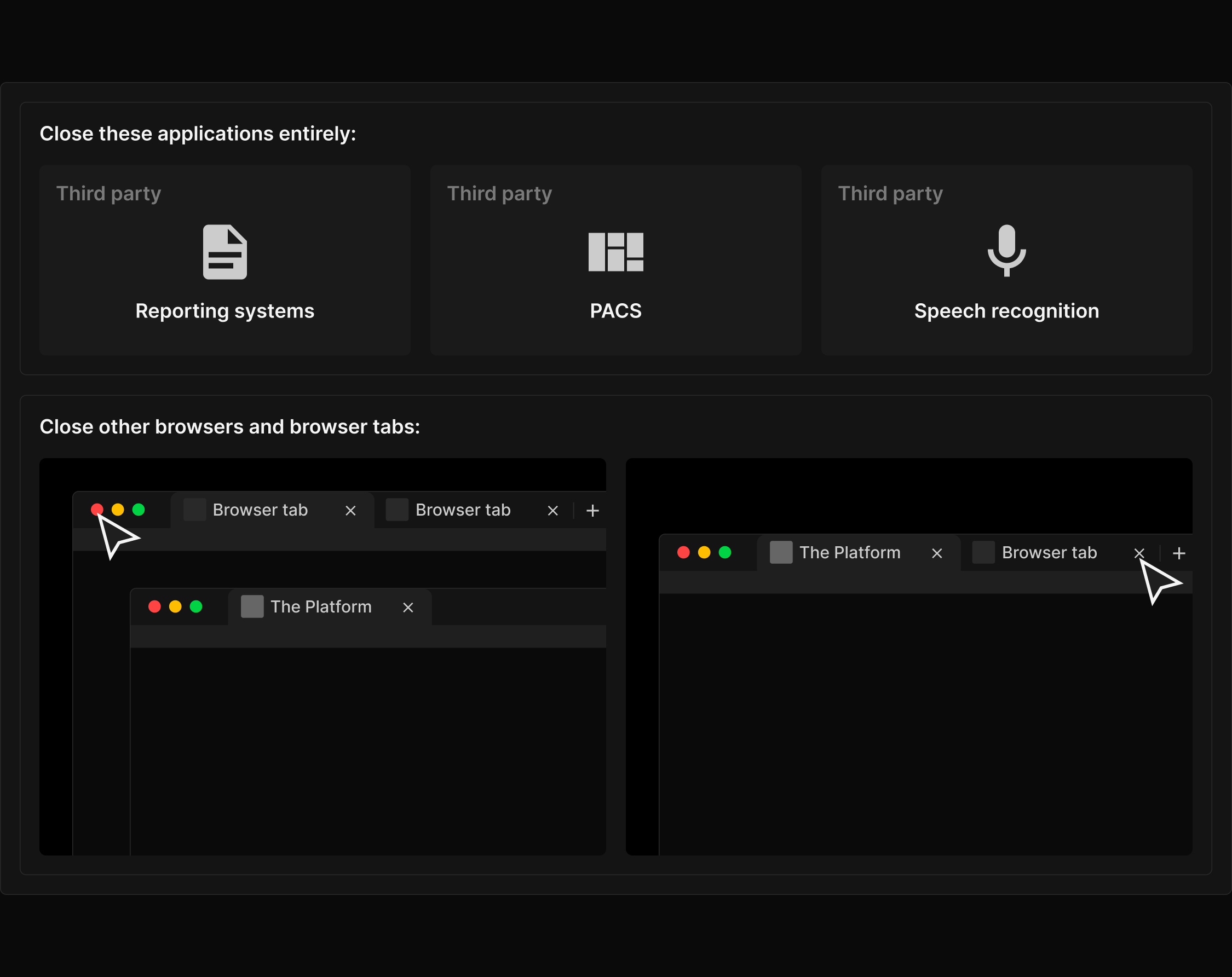Viewport: 1232px width, 977px height.
Task: Select The Platform tab in the right window
Action: coord(859,553)
